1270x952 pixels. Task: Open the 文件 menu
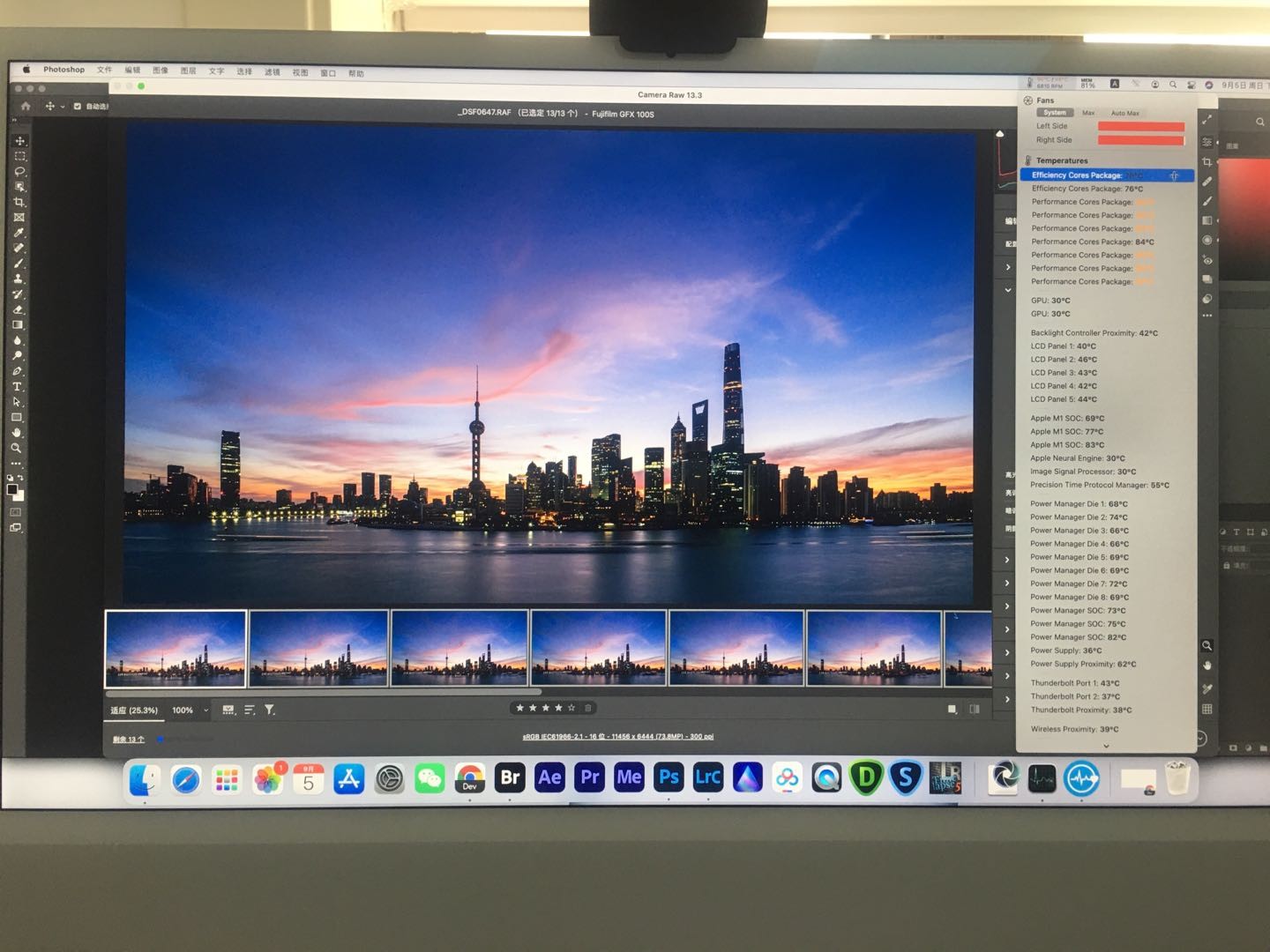[x=104, y=70]
